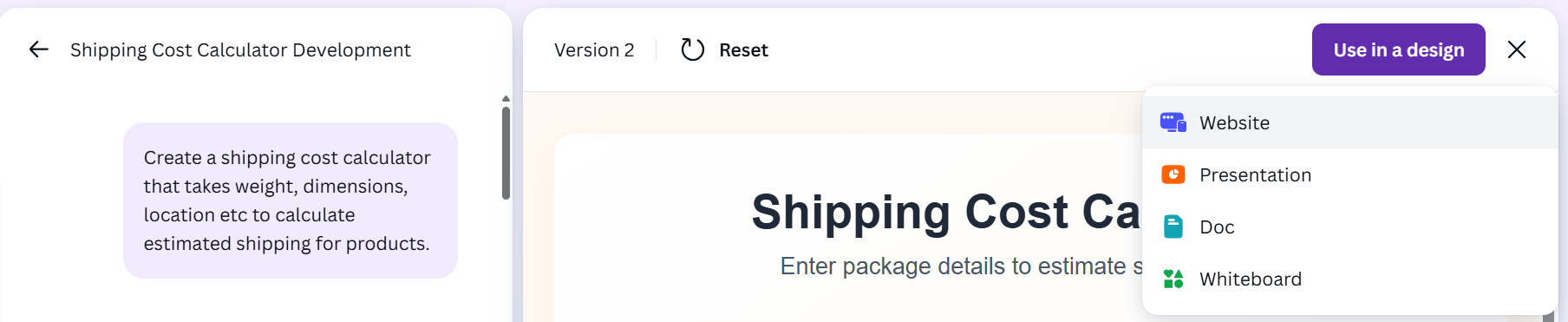Click the teal Doc icon

[1173, 227]
